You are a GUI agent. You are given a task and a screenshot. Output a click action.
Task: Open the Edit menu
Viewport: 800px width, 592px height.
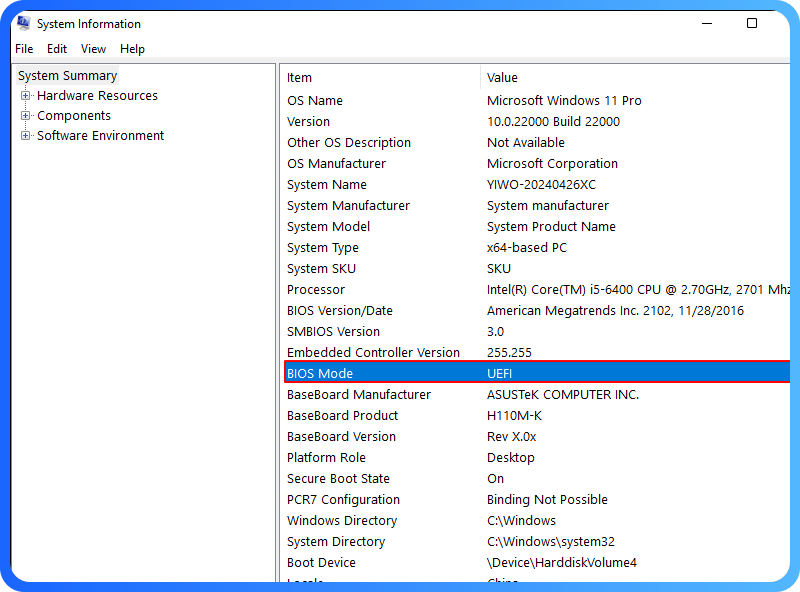pyautogui.click(x=57, y=49)
